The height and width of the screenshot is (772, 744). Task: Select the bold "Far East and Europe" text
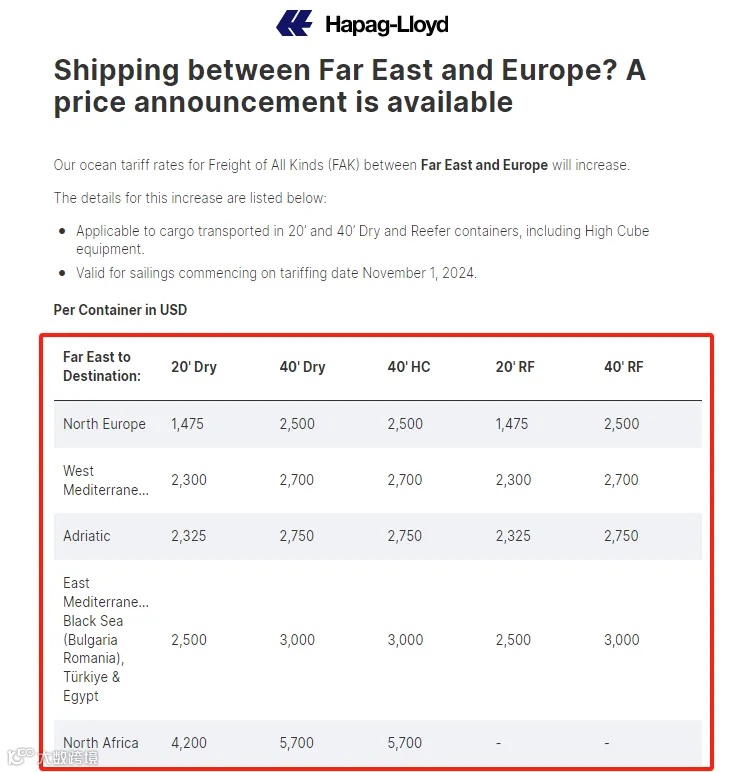pyautogui.click(x=484, y=165)
